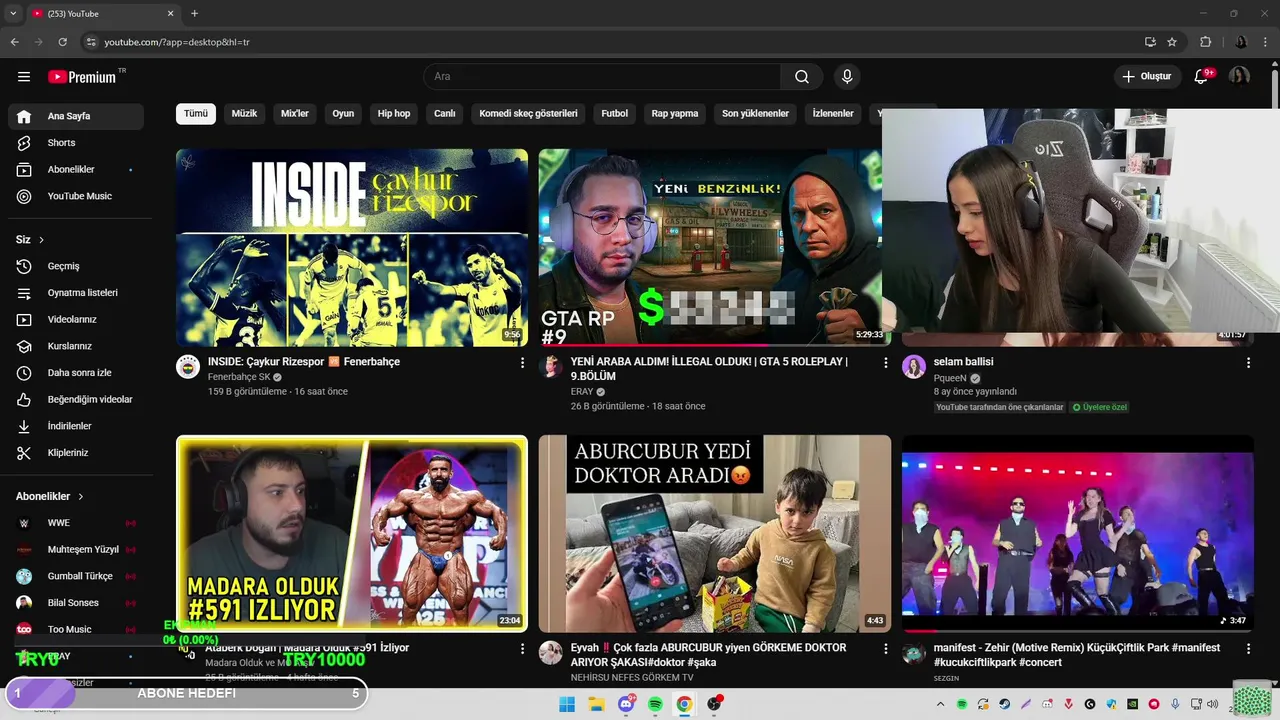Screen dimensions: 1280x720
Task: Open options menu for selam ballisi video
Action: (x=1248, y=363)
